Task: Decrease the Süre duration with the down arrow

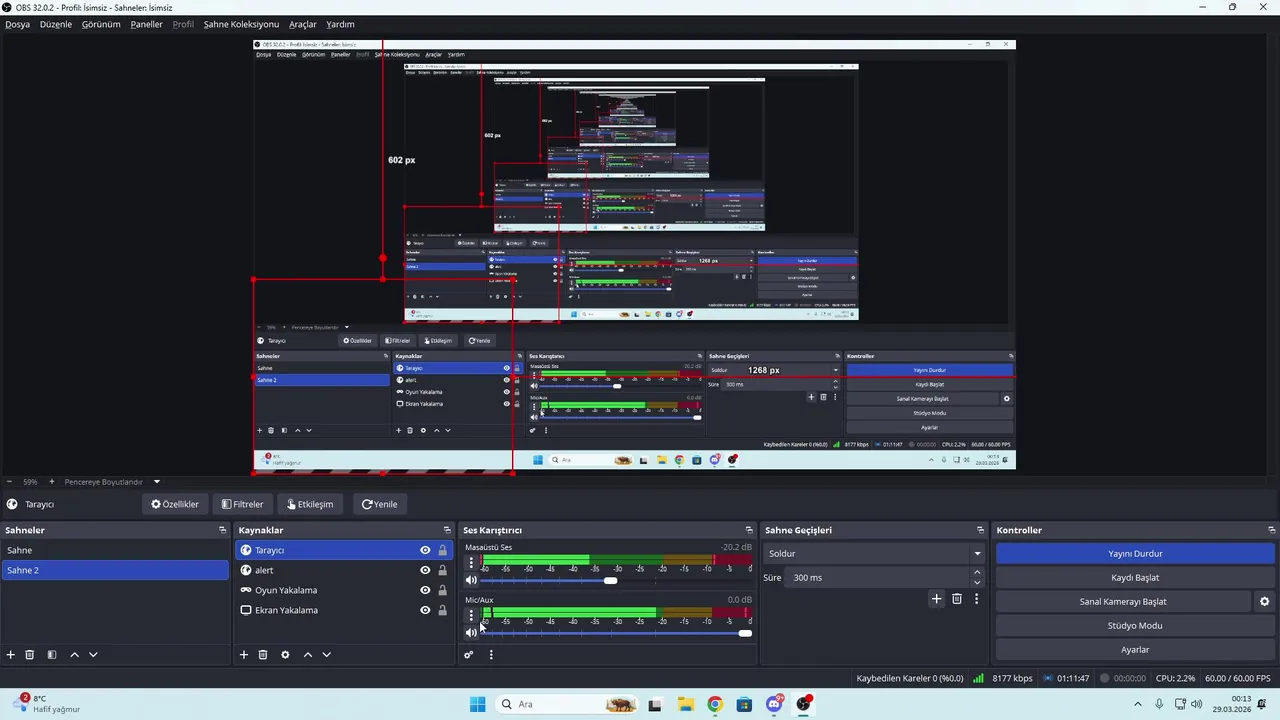Action: [x=977, y=582]
